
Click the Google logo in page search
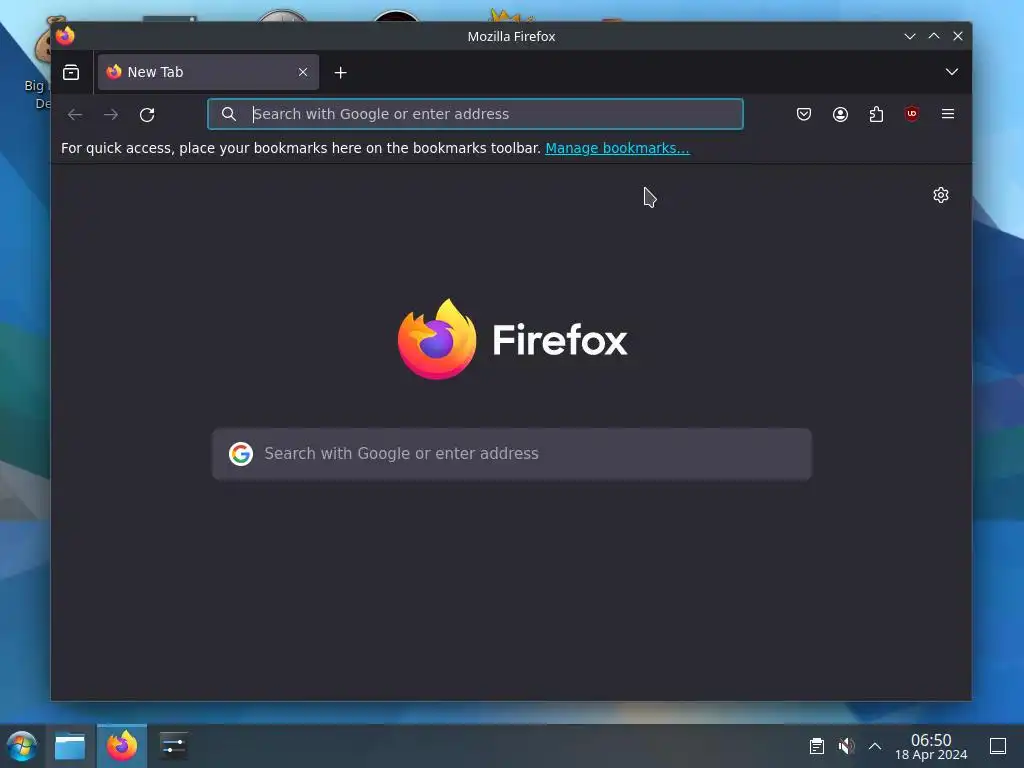241,453
